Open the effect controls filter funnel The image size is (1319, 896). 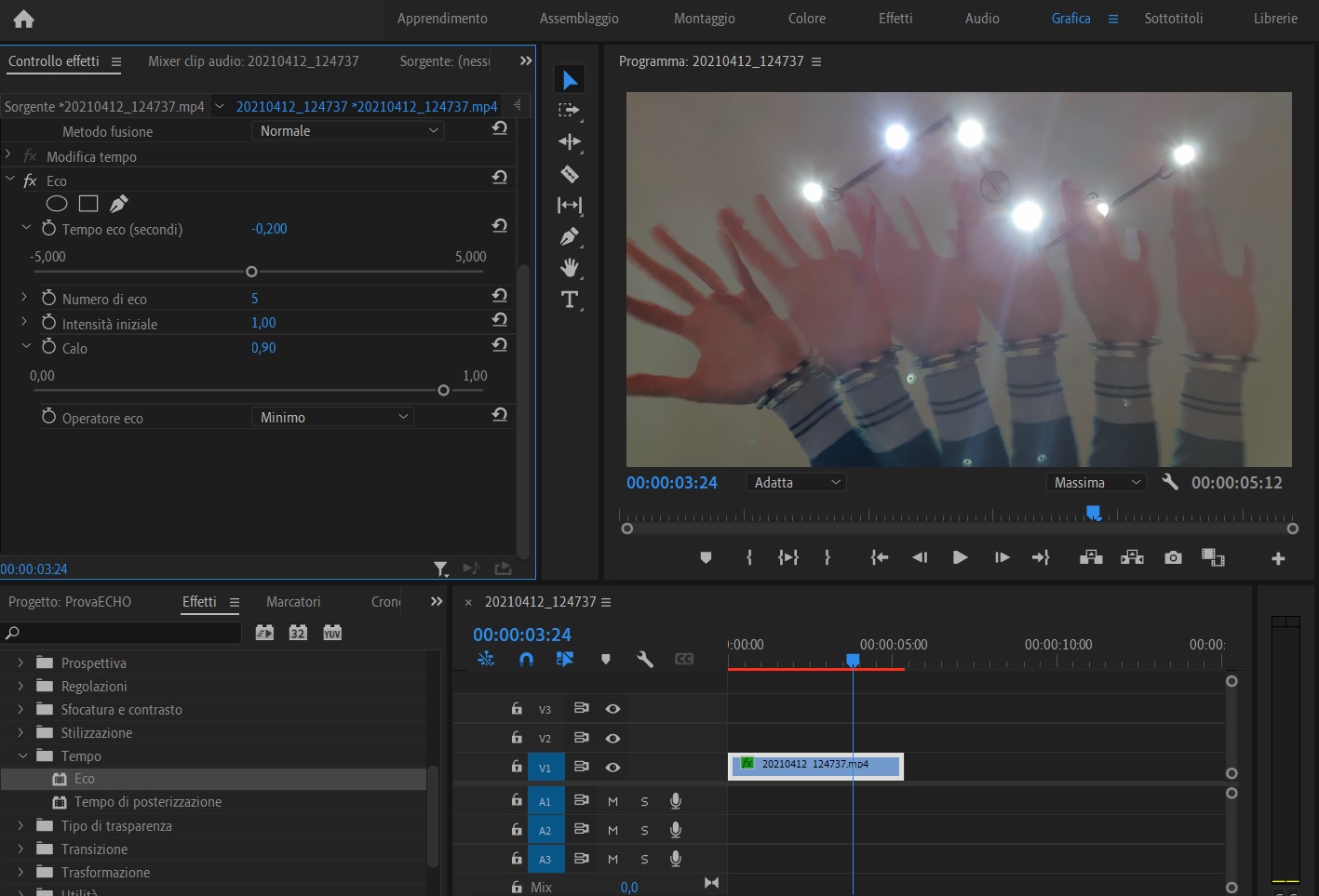[x=440, y=568]
